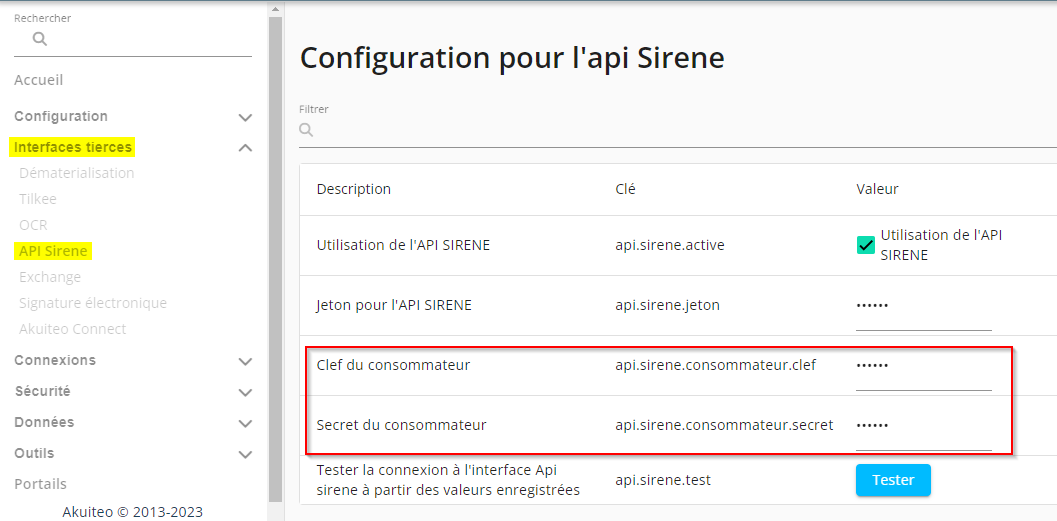Select API Sirene in the sidebar
Screen dimensions: 1057x521
[x=54, y=251]
